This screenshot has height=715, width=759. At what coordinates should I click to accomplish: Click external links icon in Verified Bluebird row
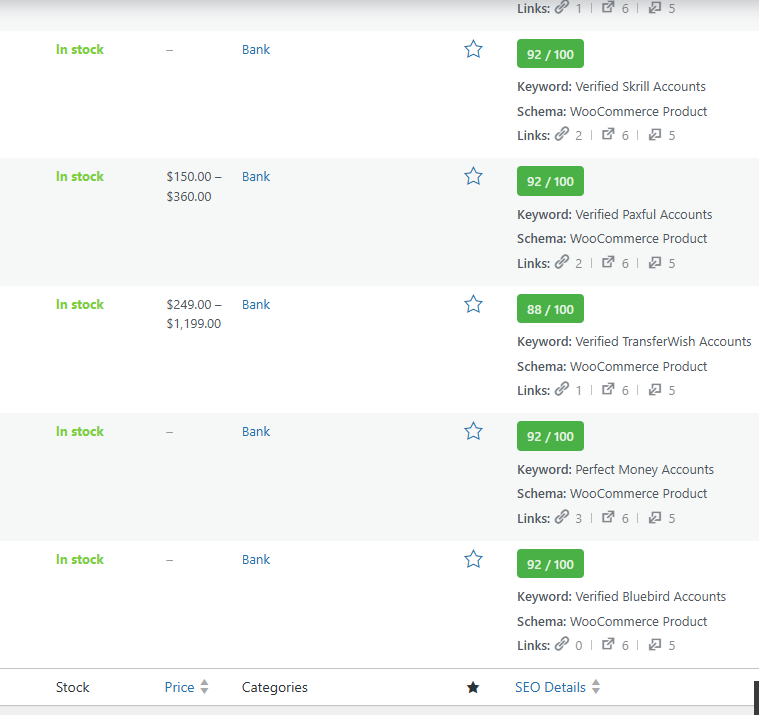click(x=608, y=645)
